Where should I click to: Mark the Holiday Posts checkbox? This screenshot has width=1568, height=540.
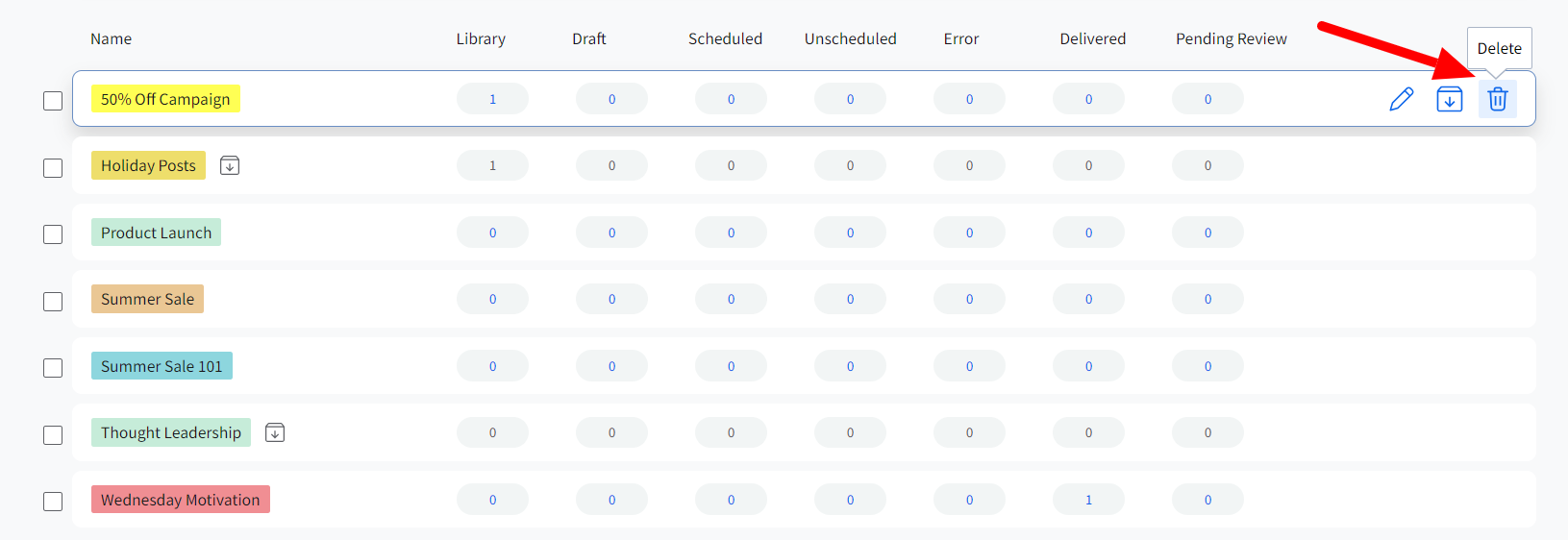pos(53,168)
